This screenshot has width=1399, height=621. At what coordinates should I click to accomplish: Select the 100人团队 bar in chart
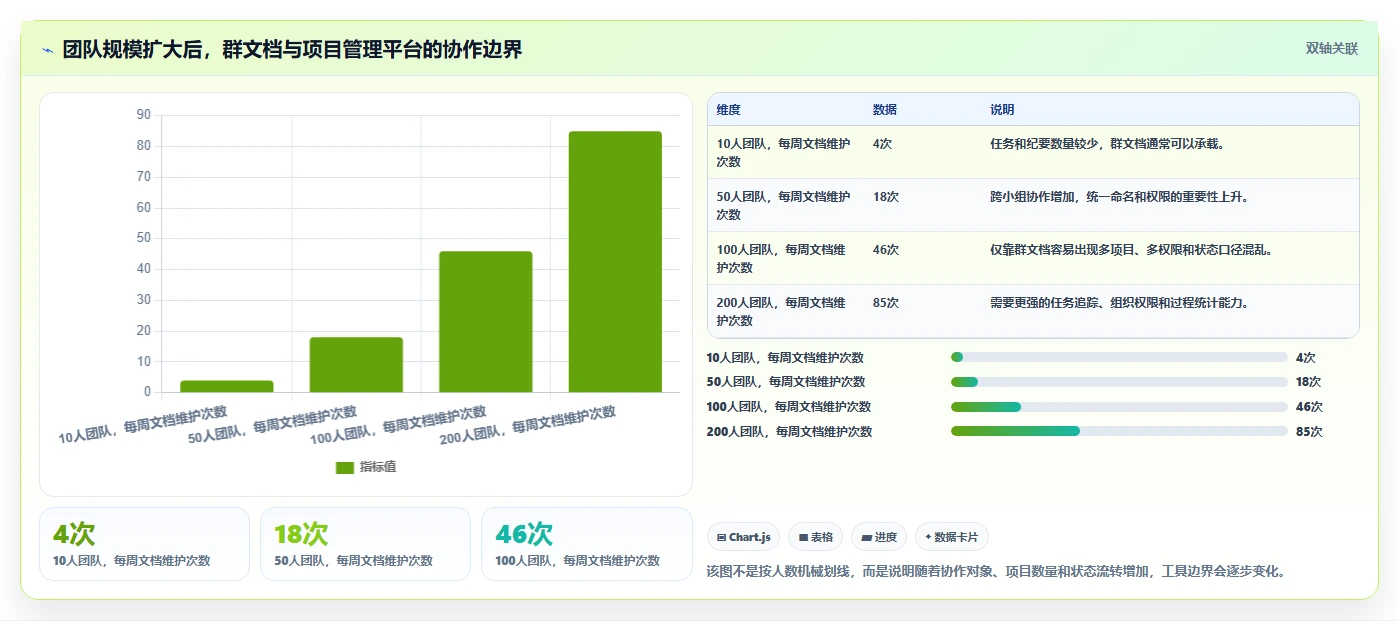point(485,322)
